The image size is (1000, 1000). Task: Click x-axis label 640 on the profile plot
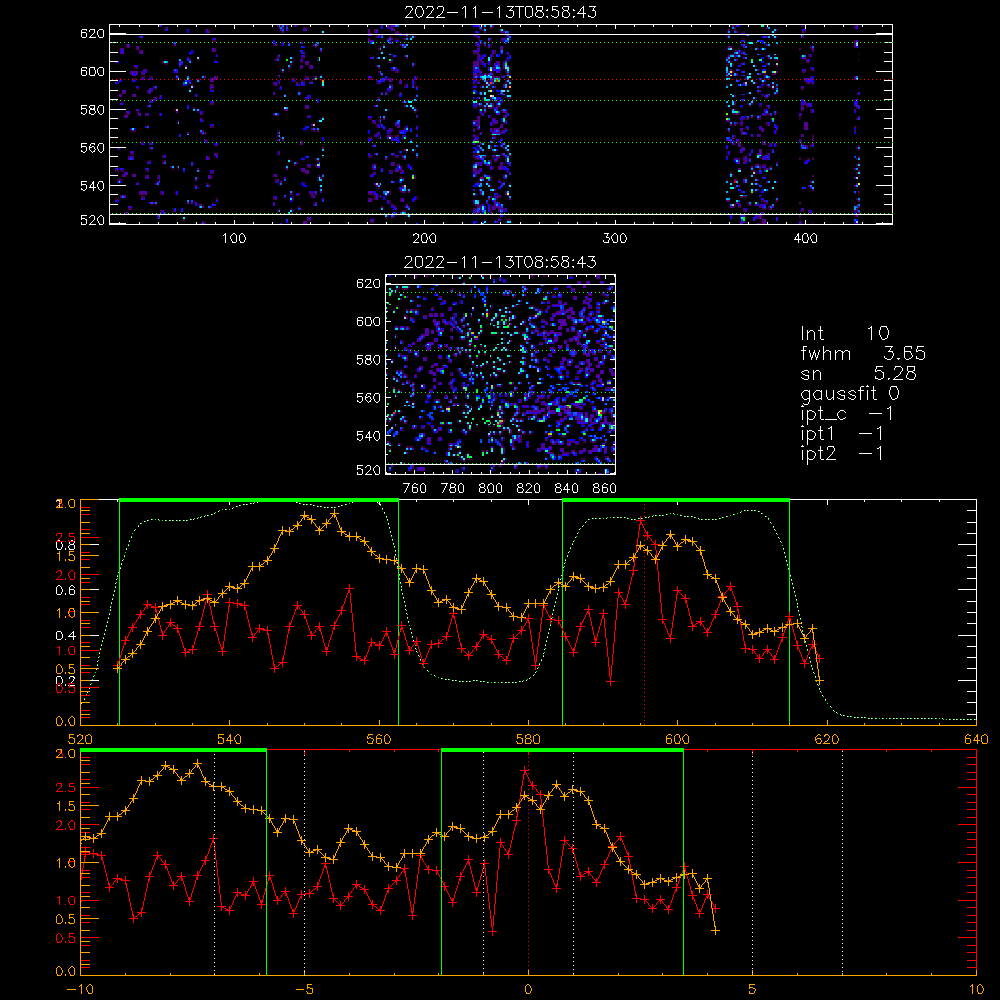click(x=976, y=739)
